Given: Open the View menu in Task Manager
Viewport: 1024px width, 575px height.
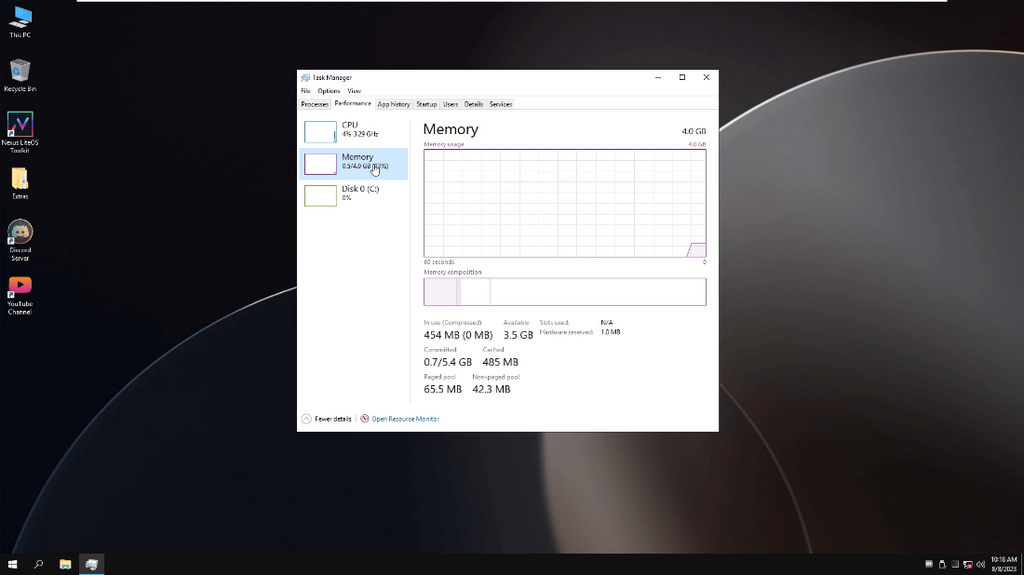Looking at the screenshot, I should [x=354, y=91].
